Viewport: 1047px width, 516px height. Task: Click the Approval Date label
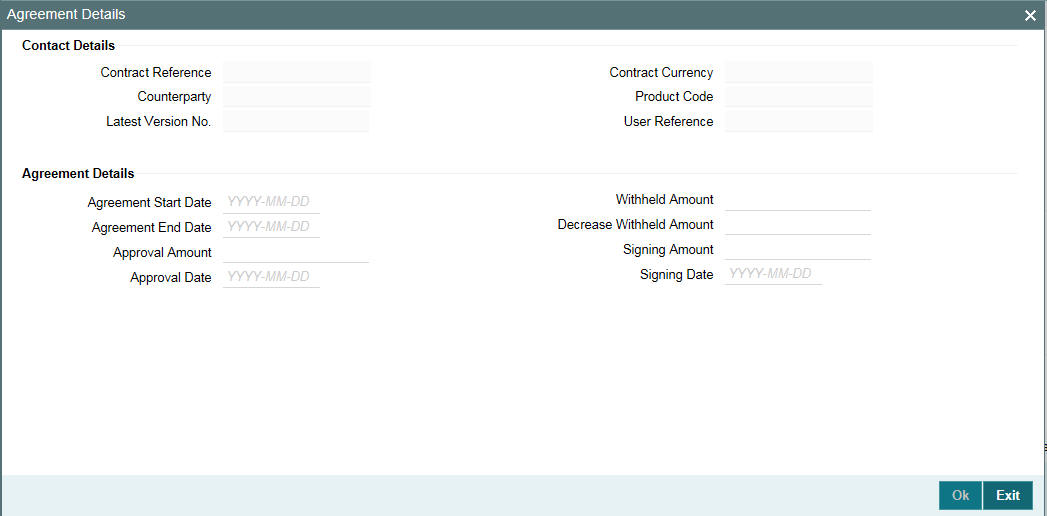tap(171, 278)
